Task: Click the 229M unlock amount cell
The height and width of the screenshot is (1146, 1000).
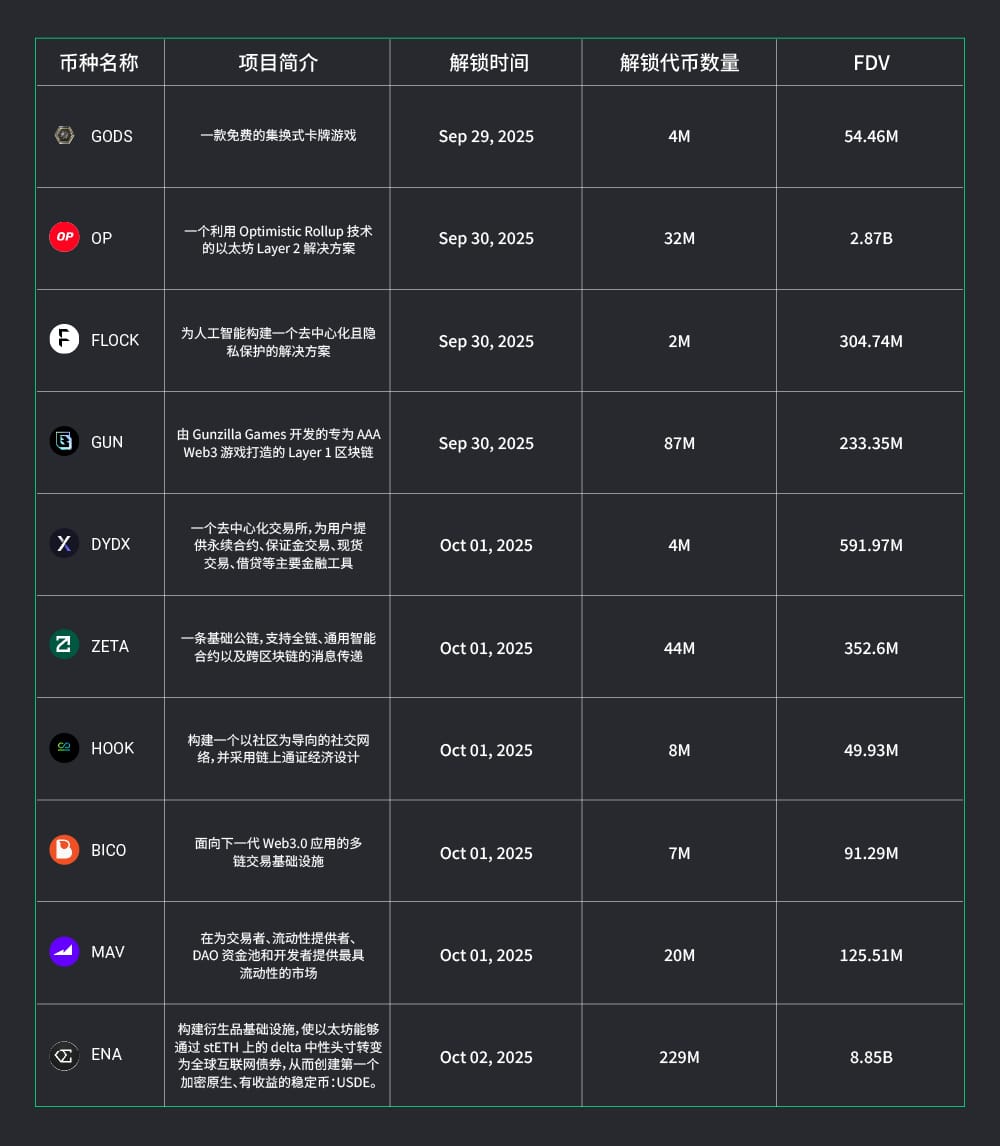Action: point(679,1057)
